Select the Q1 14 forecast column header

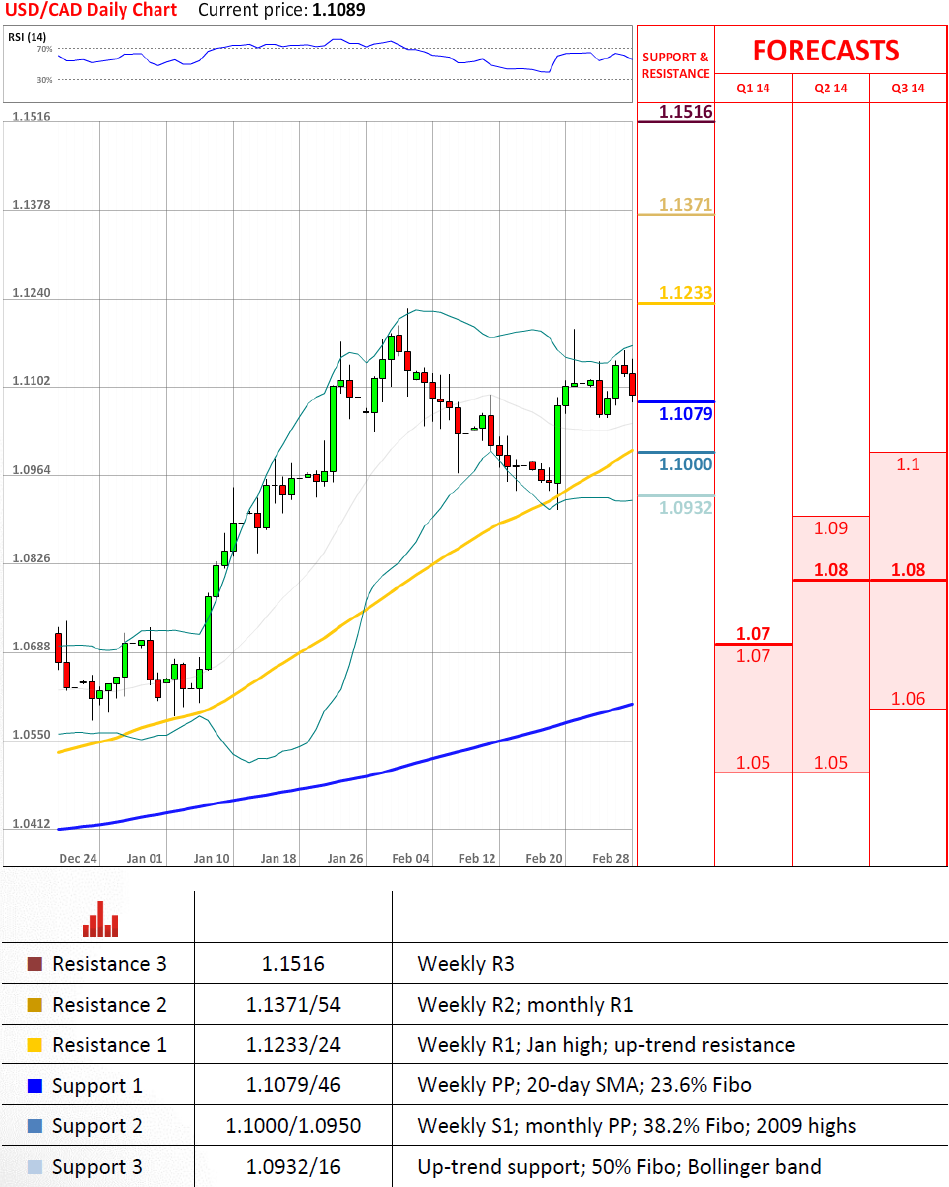click(753, 88)
